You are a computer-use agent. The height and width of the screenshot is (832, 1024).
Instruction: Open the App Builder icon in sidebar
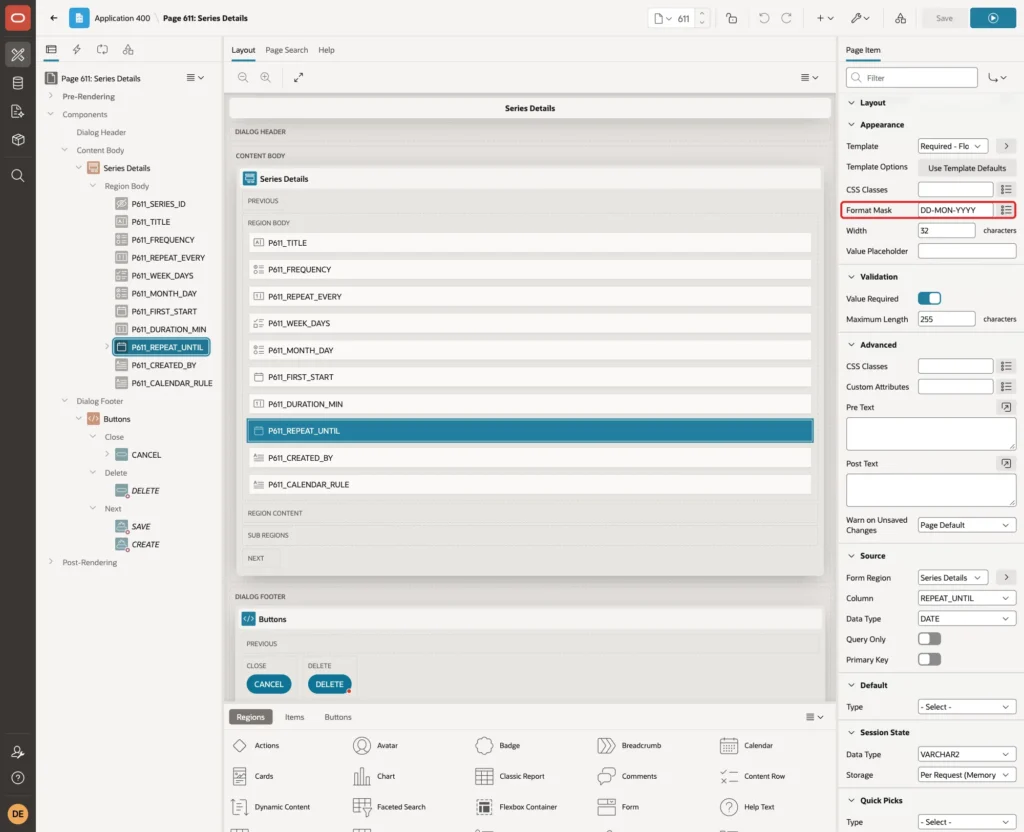[18, 54]
